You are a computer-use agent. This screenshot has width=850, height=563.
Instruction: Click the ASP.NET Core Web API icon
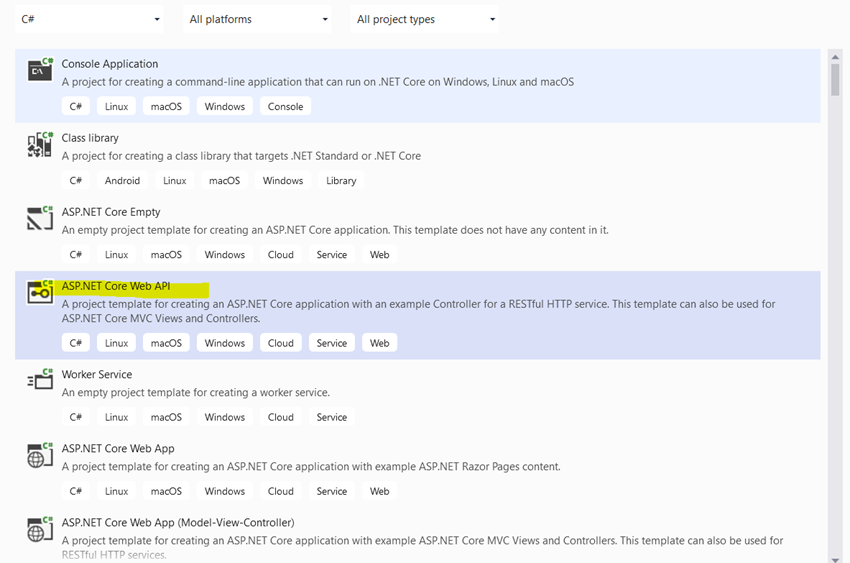tap(40, 292)
